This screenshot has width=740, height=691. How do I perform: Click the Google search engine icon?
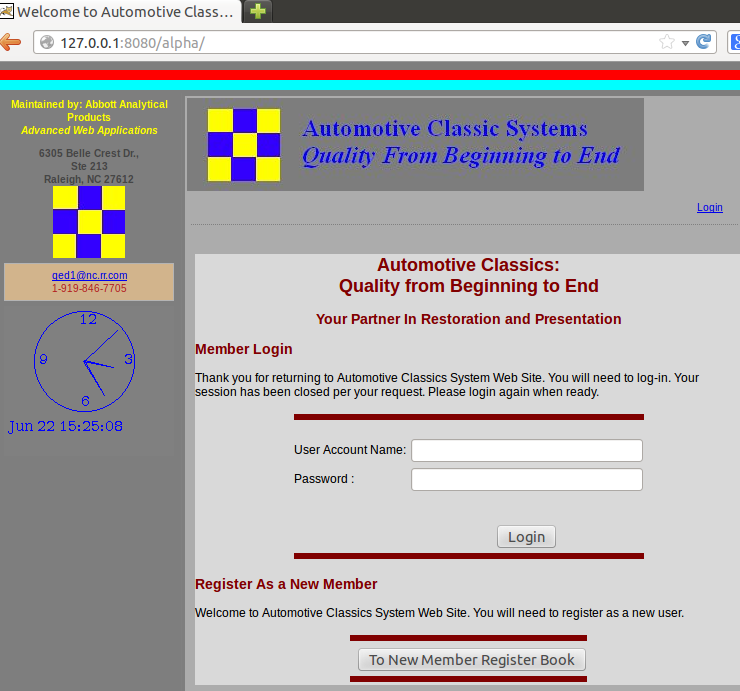click(733, 43)
